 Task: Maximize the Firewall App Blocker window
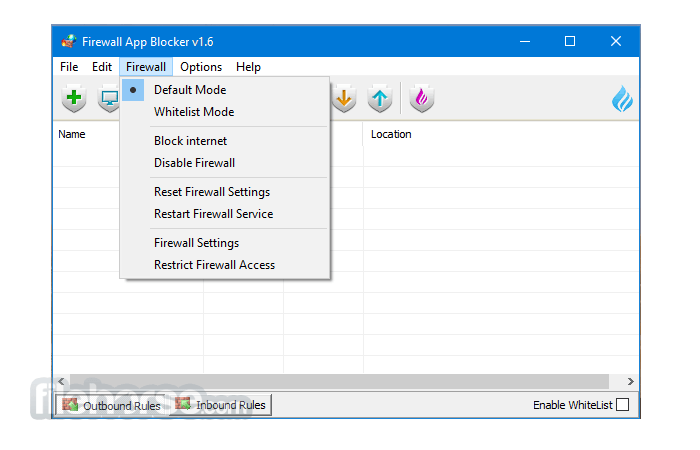point(570,42)
